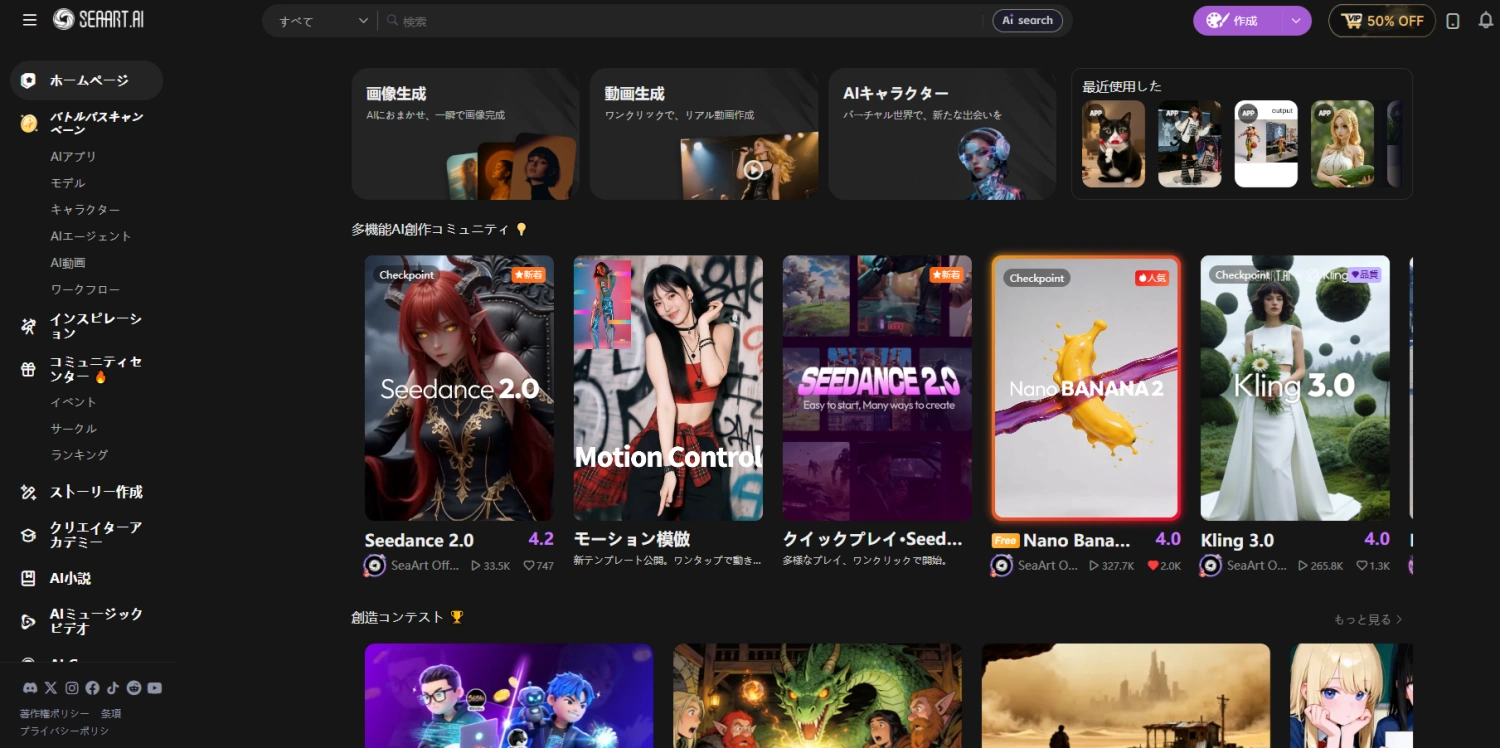Open the クイックプレイ Seedance 2.0 card

coord(877,388)
